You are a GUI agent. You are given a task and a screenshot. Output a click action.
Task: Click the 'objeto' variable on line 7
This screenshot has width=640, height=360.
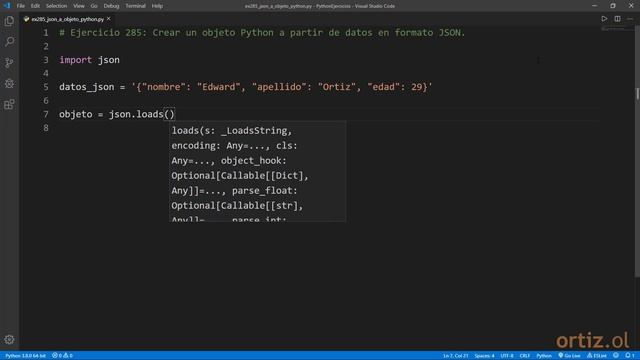click(76, 114)
